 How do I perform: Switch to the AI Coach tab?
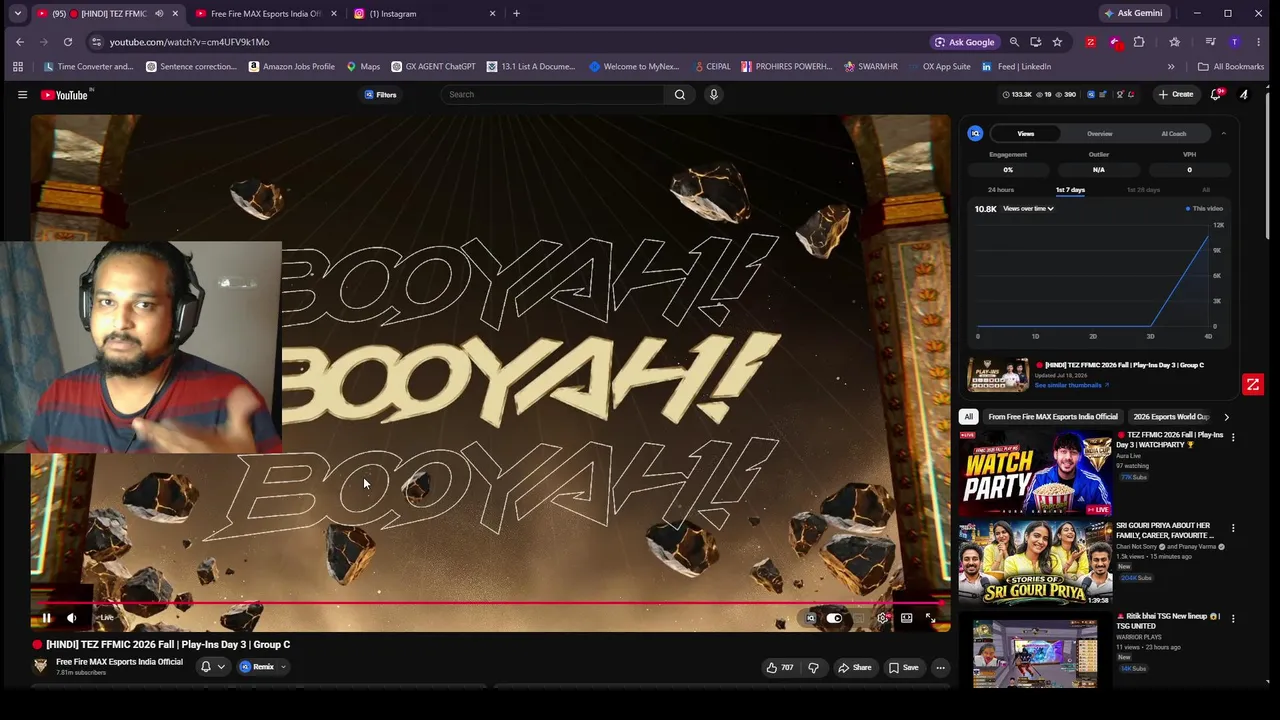tap(1173, 134)
